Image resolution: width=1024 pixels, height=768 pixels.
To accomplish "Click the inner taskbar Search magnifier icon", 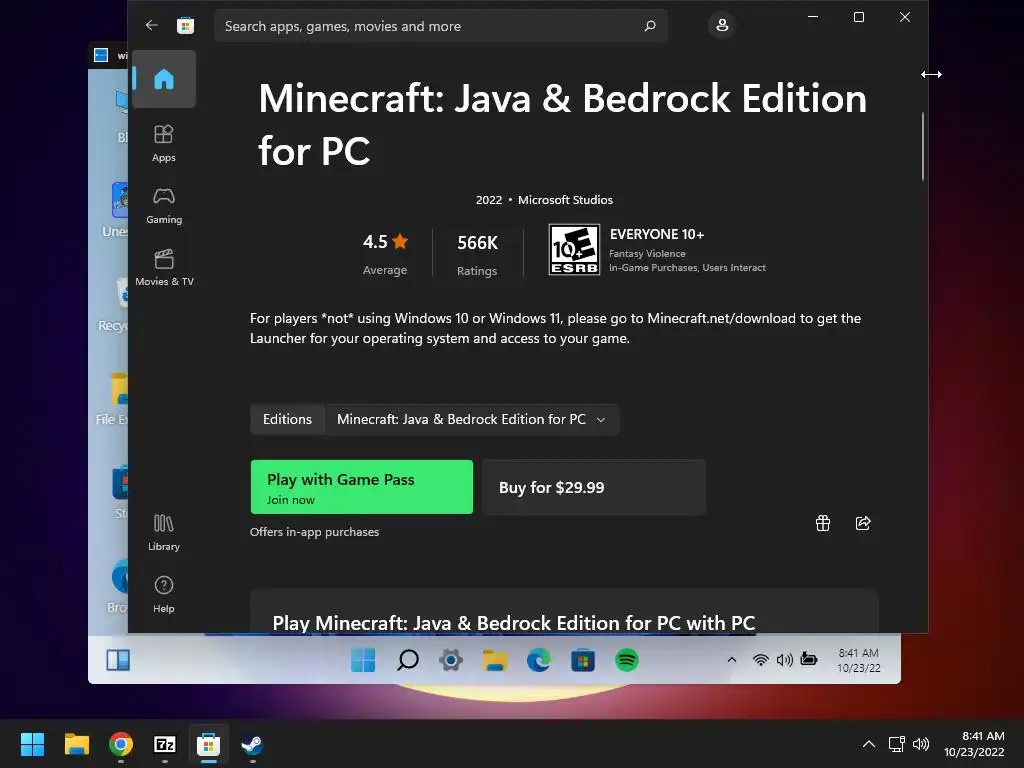I will (x=408, y=660).
